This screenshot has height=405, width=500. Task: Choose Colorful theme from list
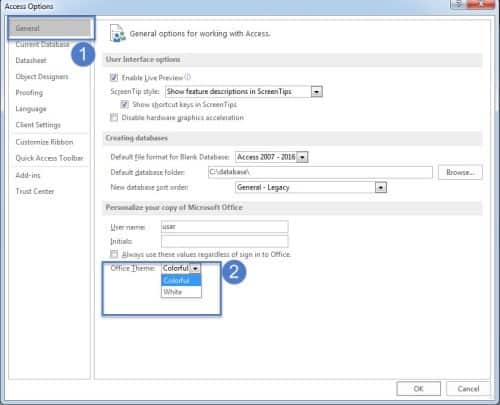(181, 280)
